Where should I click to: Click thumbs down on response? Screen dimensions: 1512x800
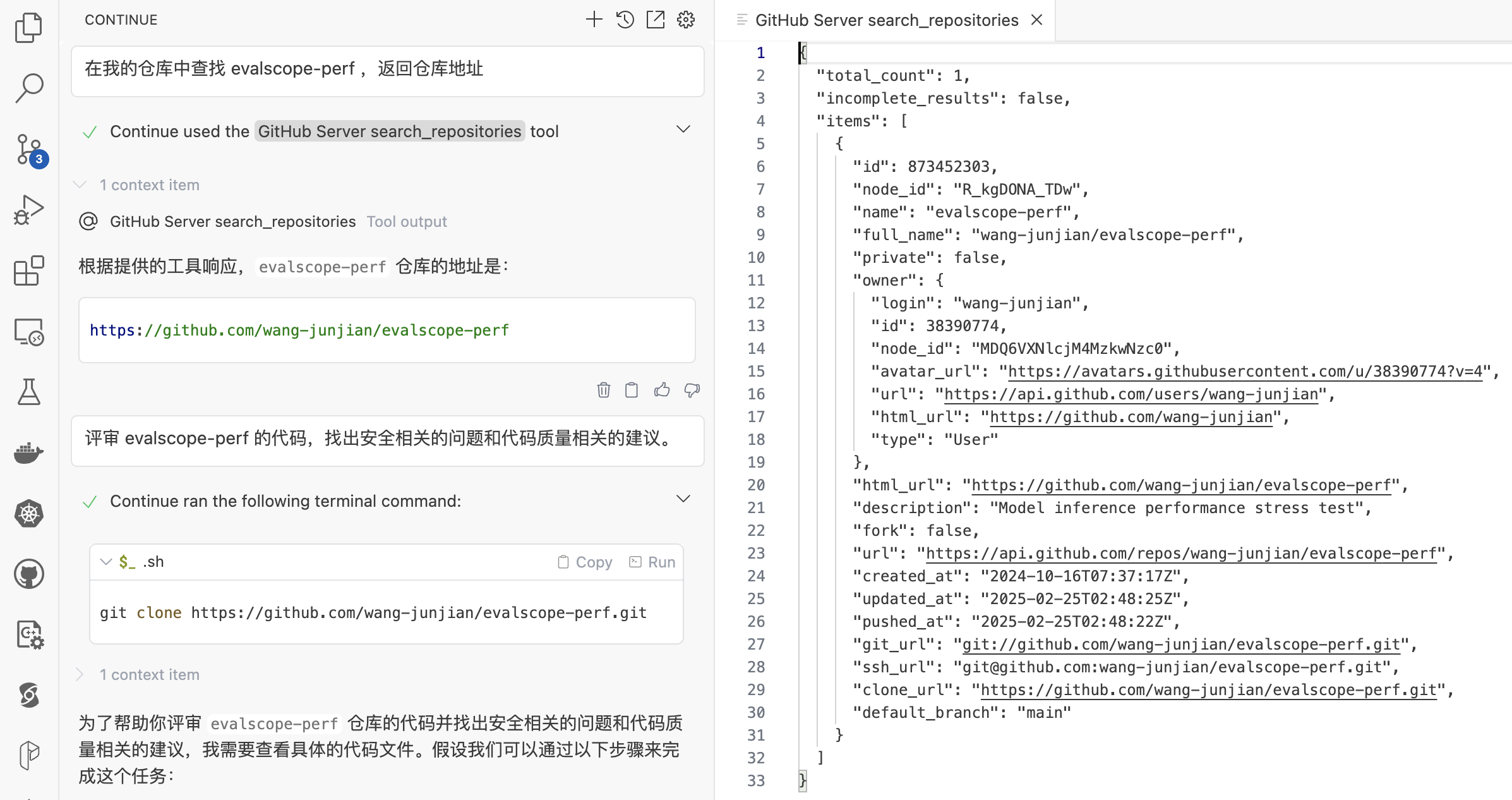click(x=692, y=390)
